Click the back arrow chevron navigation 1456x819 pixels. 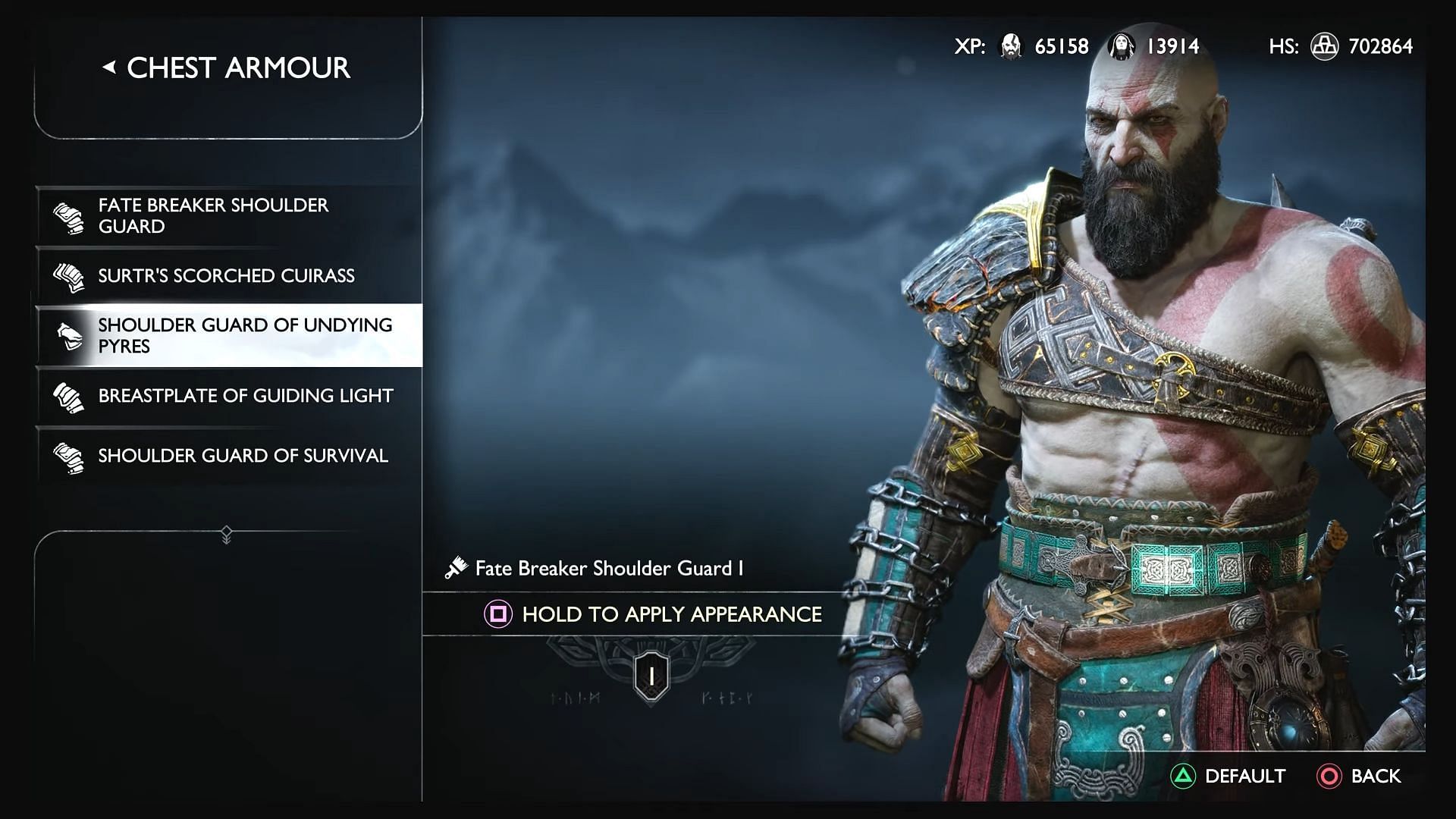click(107, 65)
